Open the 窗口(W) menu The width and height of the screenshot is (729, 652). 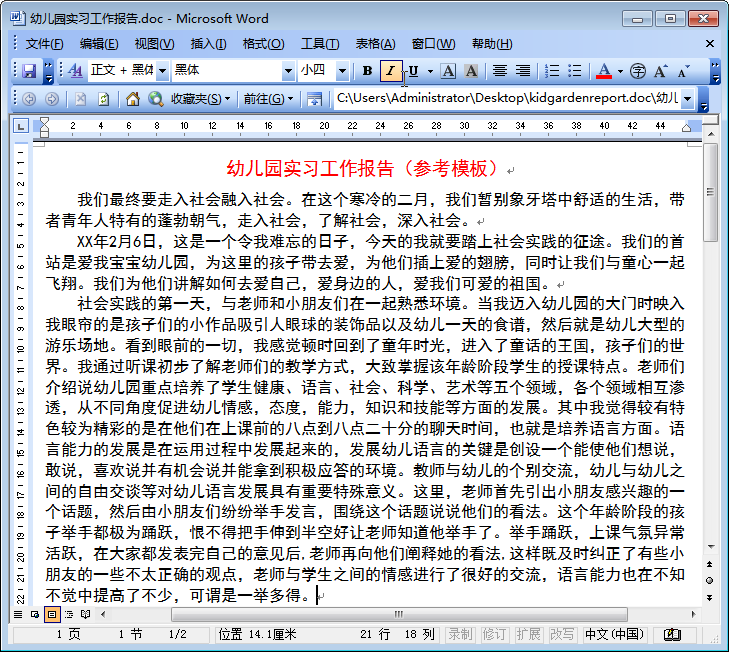click(x=433, y=44)
